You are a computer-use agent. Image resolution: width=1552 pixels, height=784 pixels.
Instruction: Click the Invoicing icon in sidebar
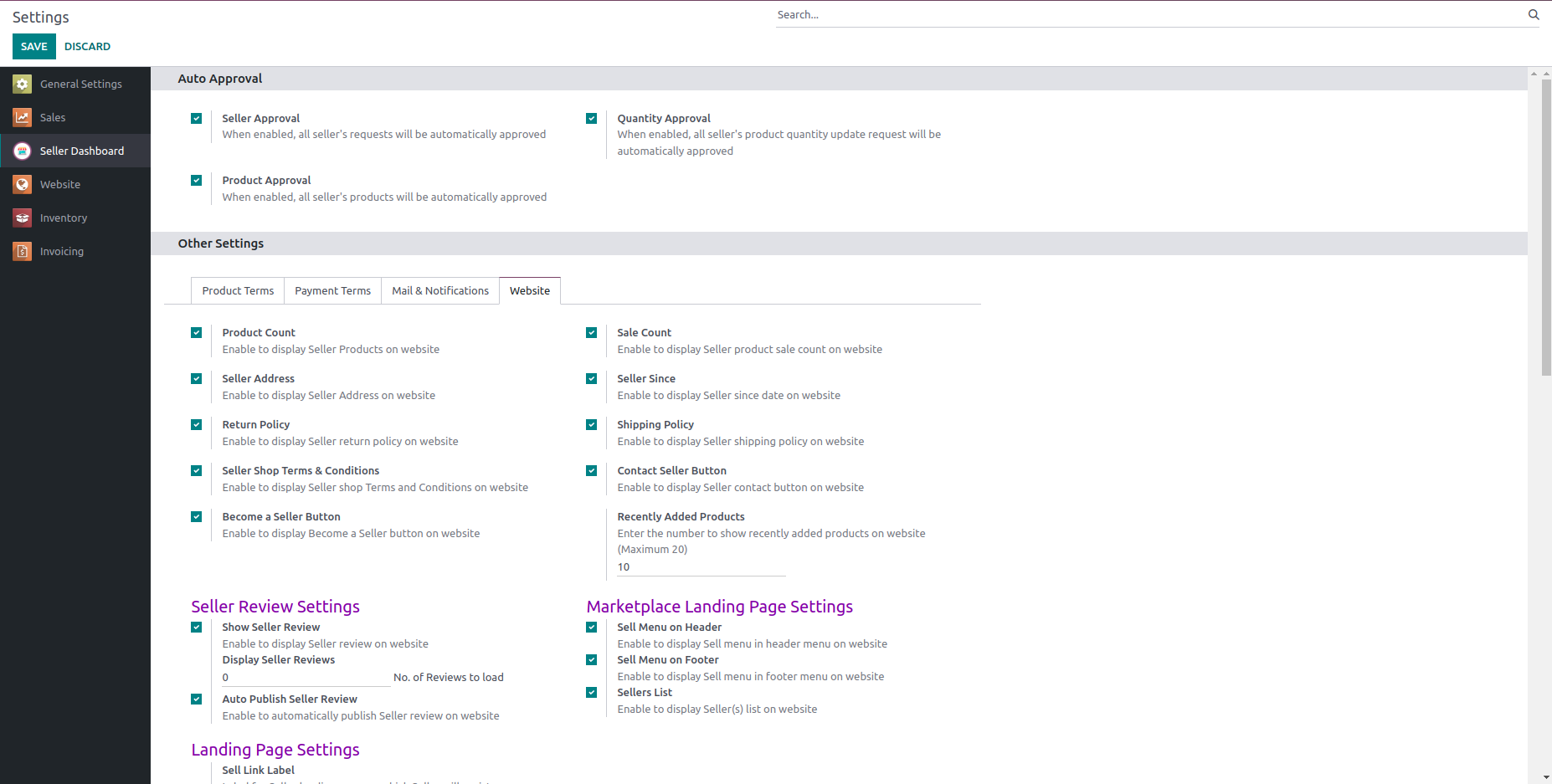pyautogui.click(x=23, y=251)
